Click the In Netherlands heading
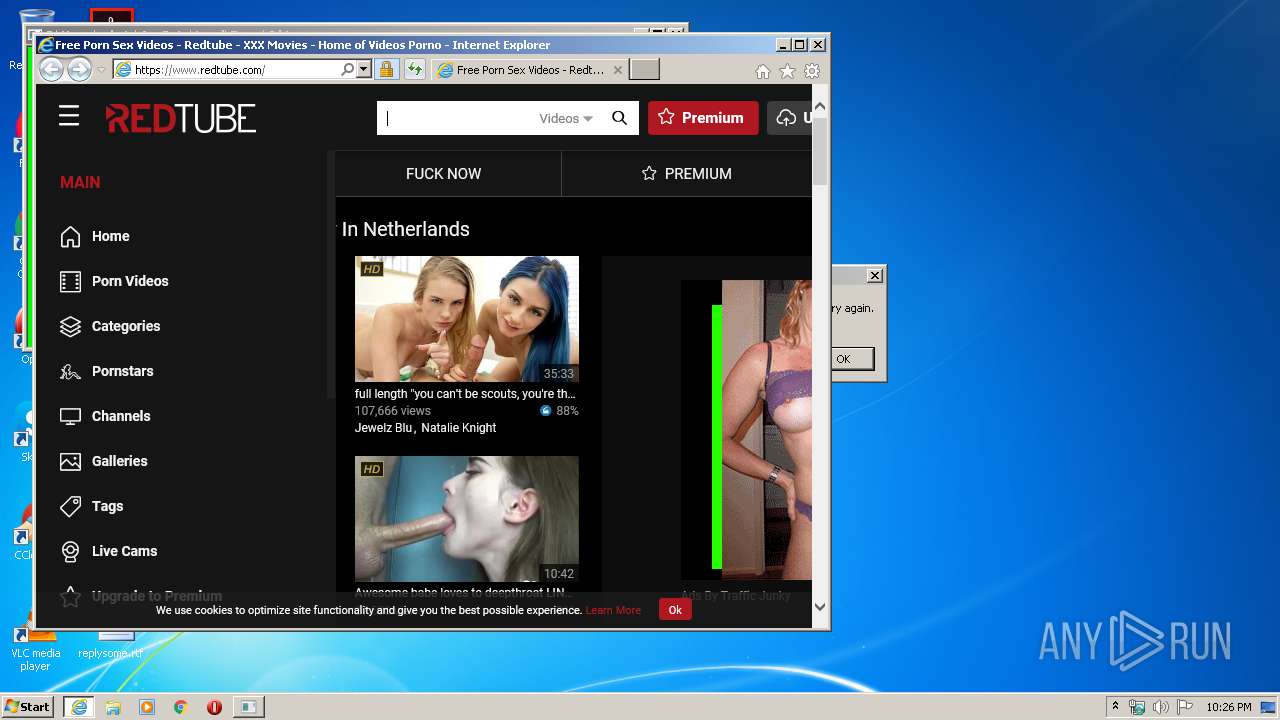Viewport: 1280px width, 720px height. click(x=405, y=229)
